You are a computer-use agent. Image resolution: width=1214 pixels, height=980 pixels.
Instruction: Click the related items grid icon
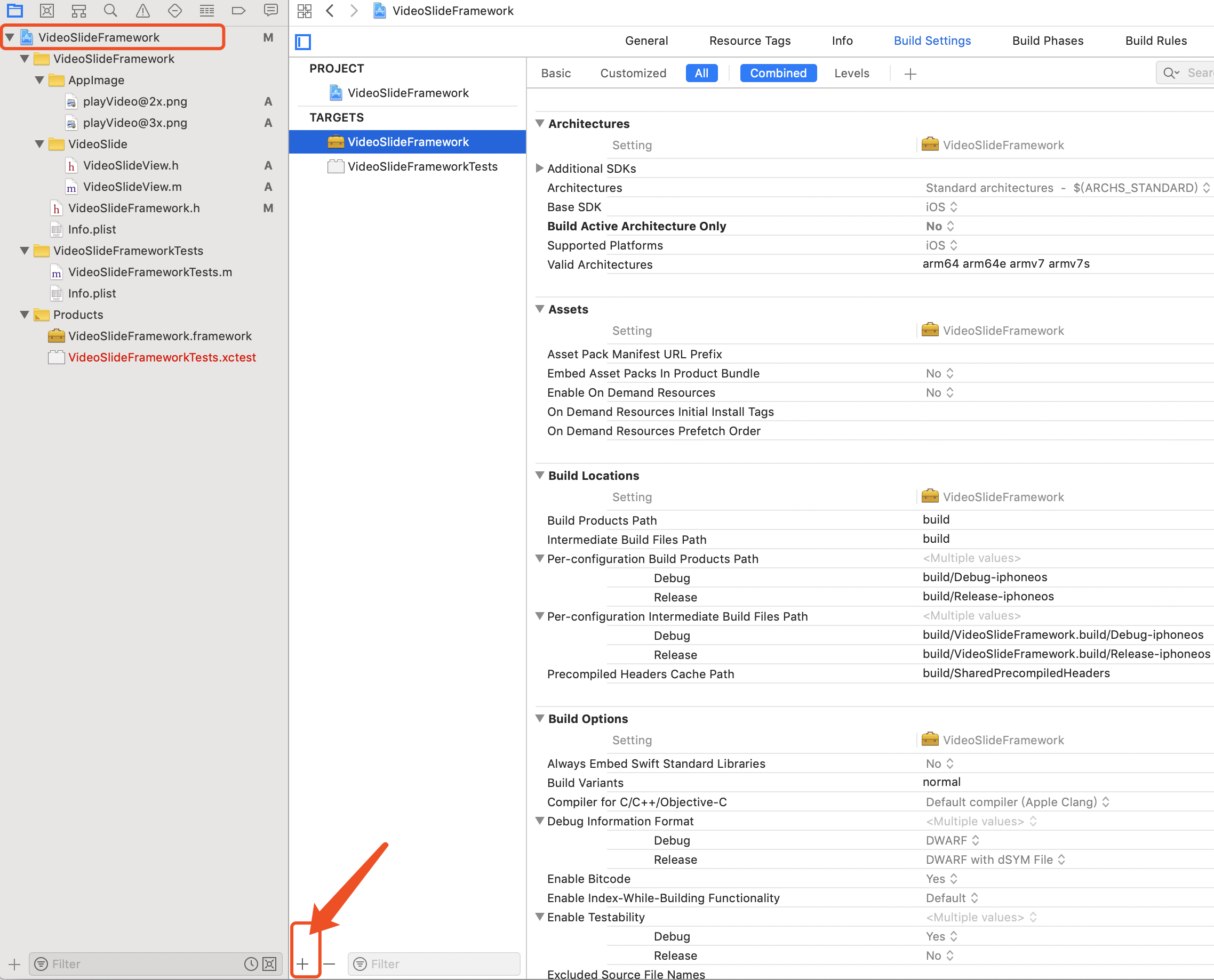pos(305,11)
